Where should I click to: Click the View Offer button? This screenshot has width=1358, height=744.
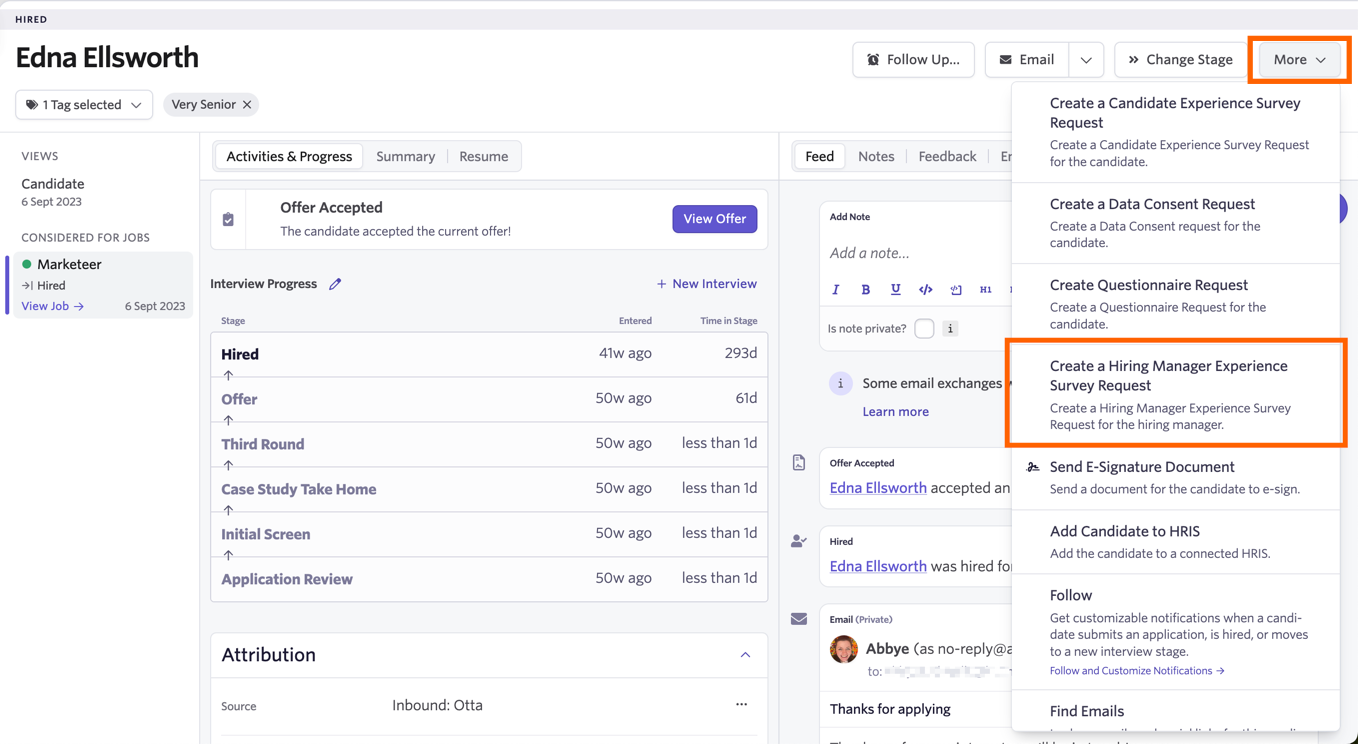click(x=715, y=219)
